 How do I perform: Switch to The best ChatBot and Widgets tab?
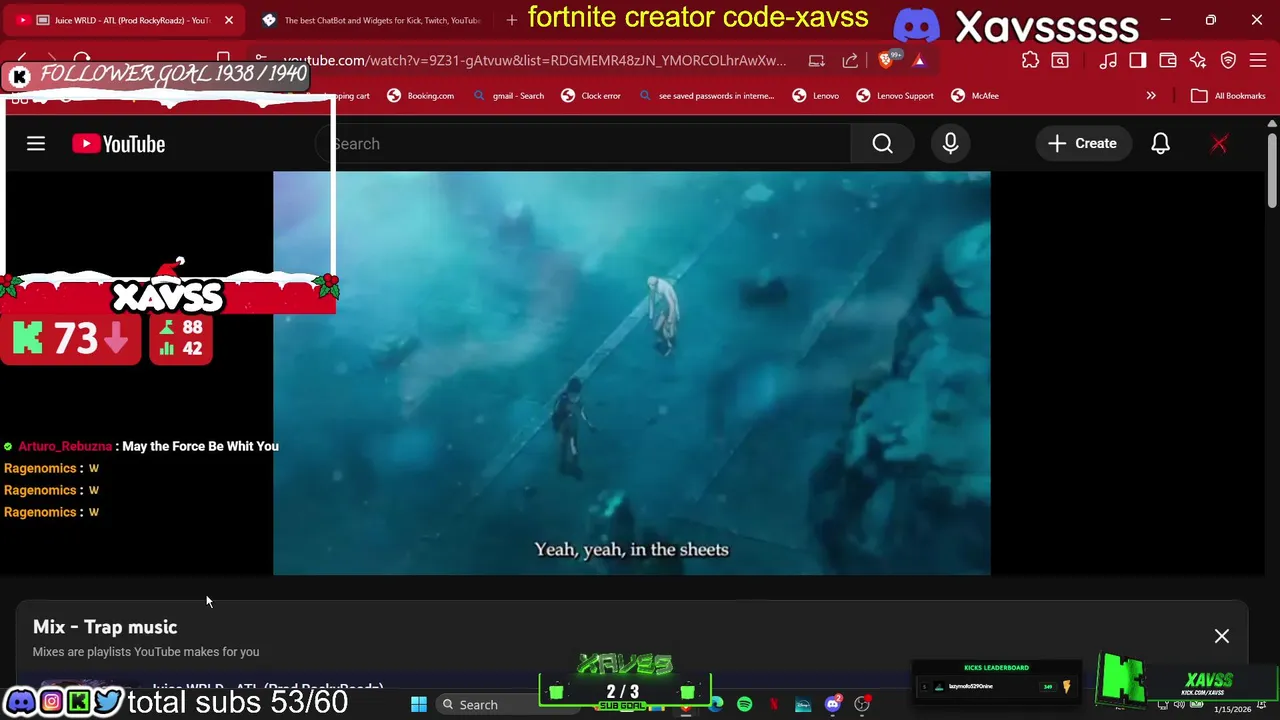point(372,20)
